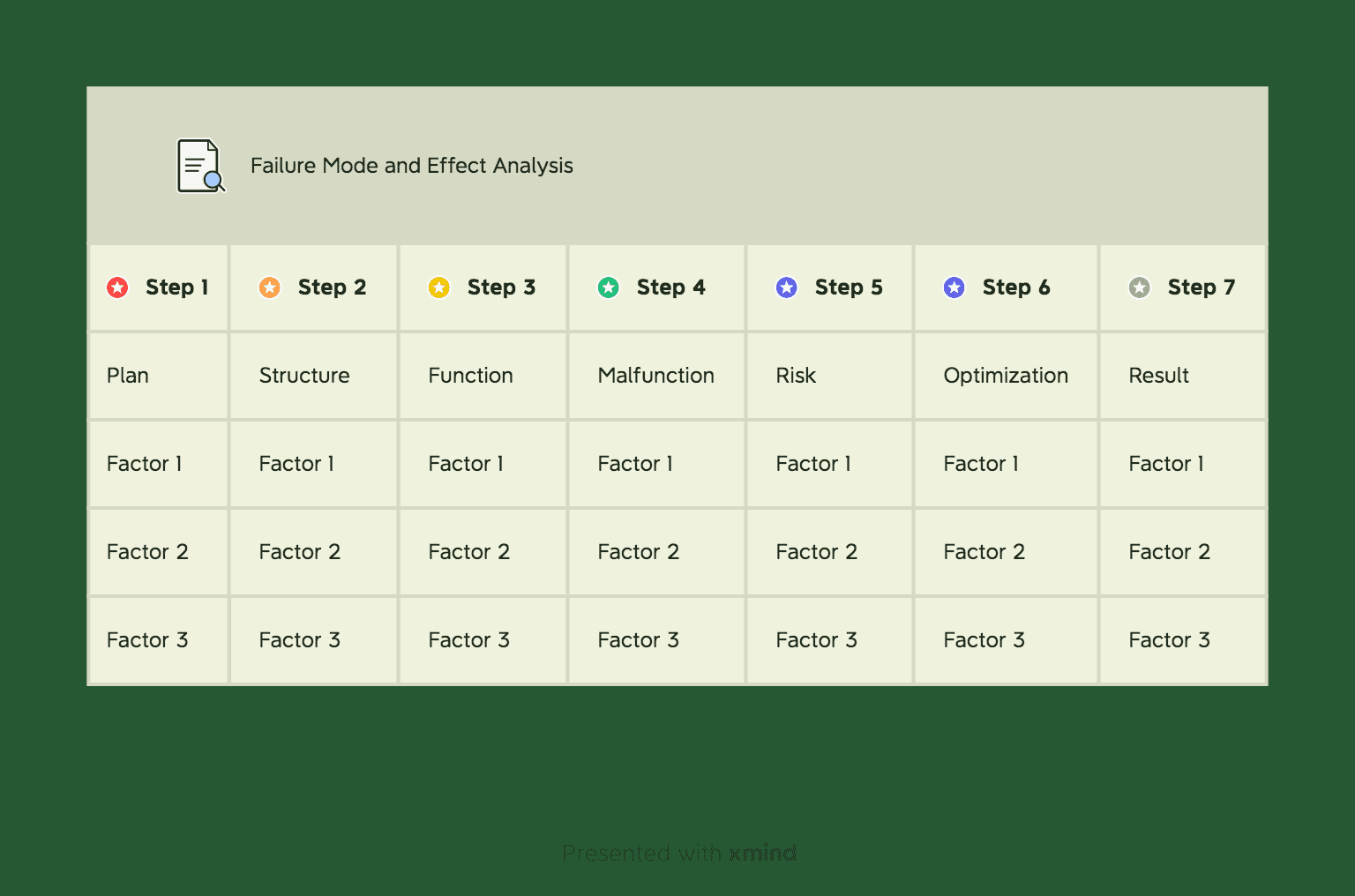The height and width of the screenshot is (896, 1355).
Task: Select Factor 1 in the Malfunction column
Action: coord(657,464)
